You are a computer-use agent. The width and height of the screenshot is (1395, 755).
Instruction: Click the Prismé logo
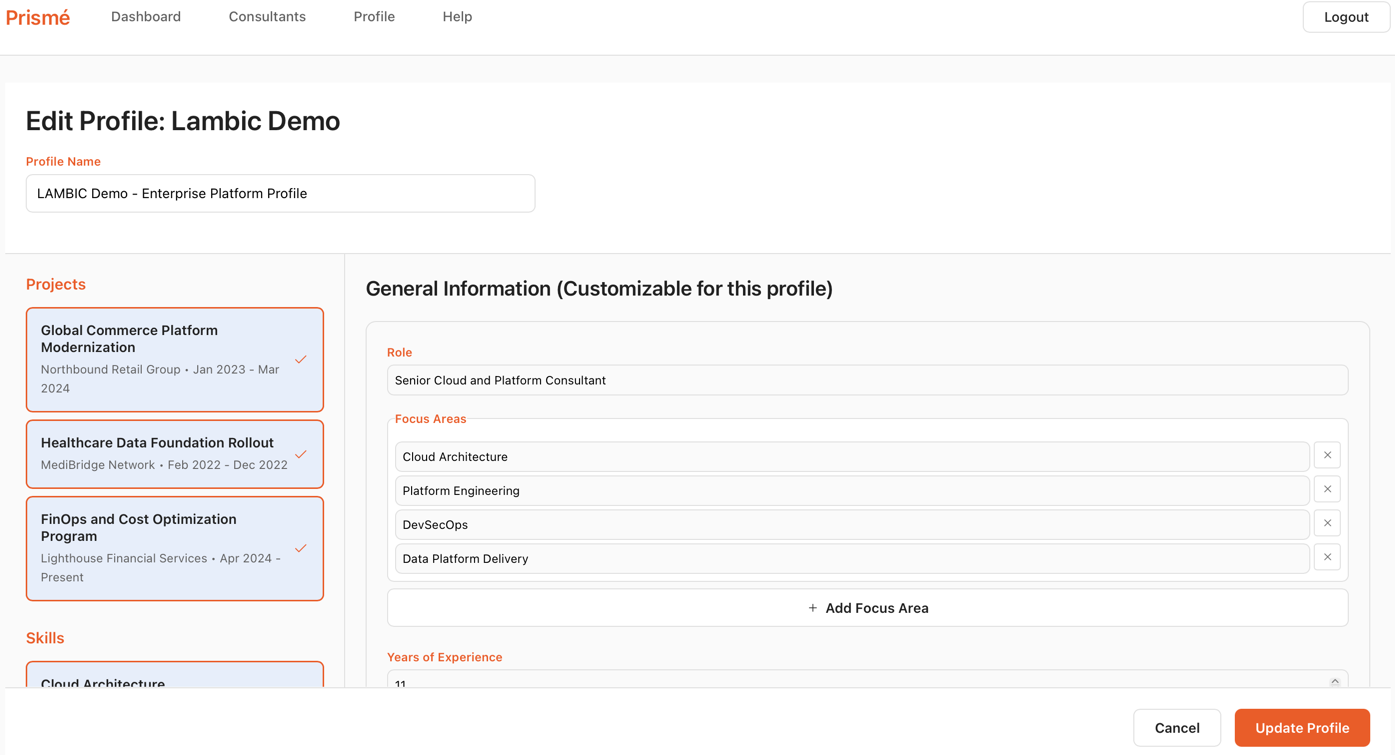point(37,16)
